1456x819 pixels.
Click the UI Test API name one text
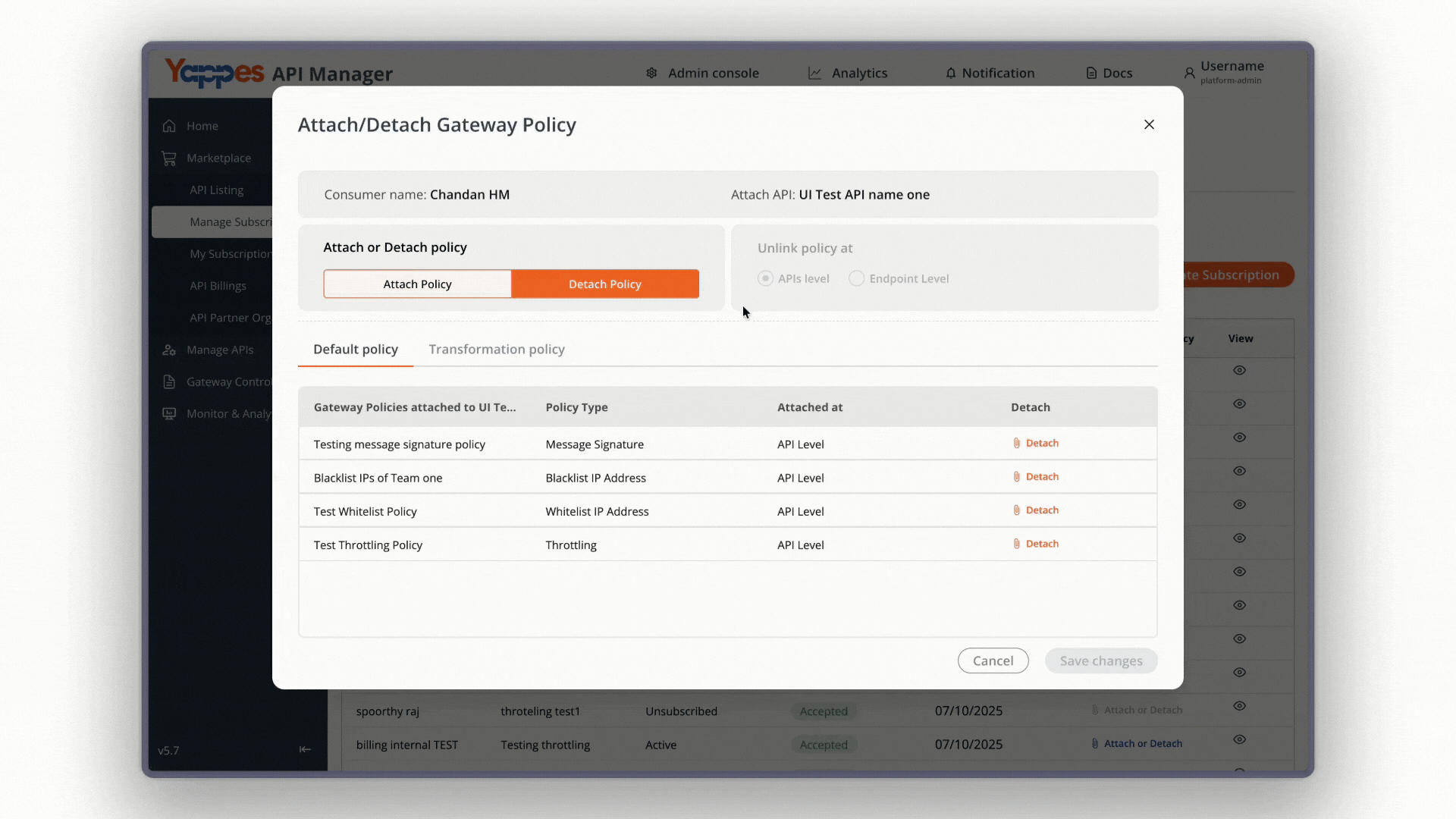[864, 194]
